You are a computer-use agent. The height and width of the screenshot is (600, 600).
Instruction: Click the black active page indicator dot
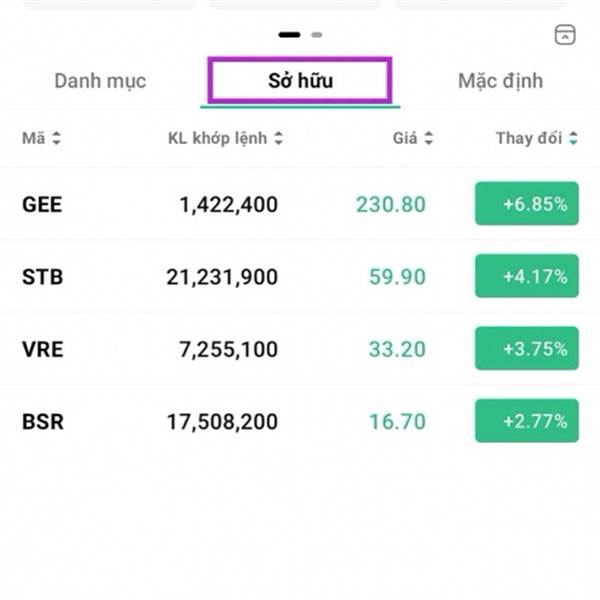coord(290,35)
